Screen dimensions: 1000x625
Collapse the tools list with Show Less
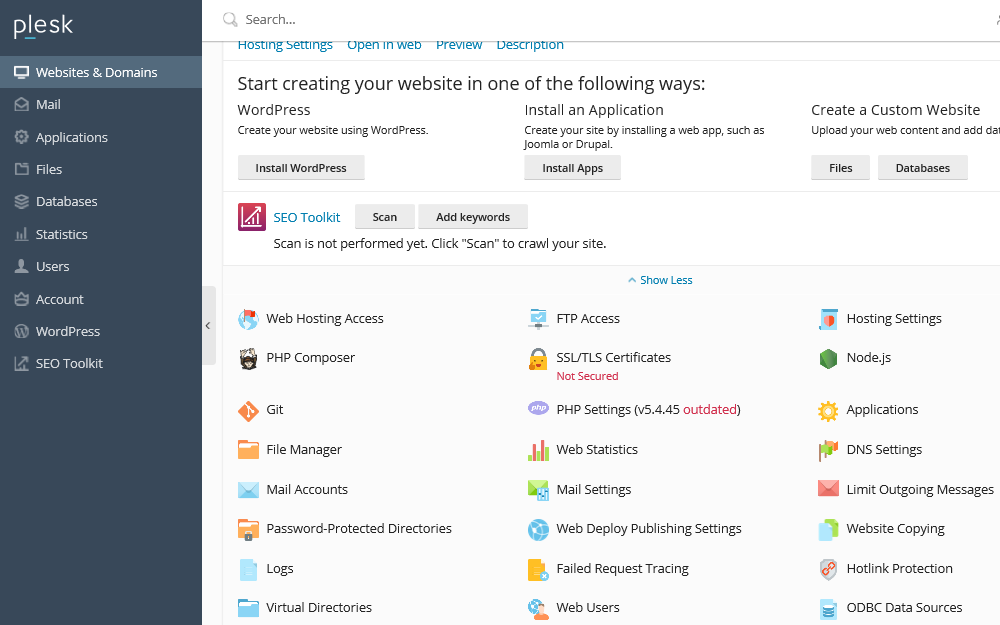coord(660,280)
